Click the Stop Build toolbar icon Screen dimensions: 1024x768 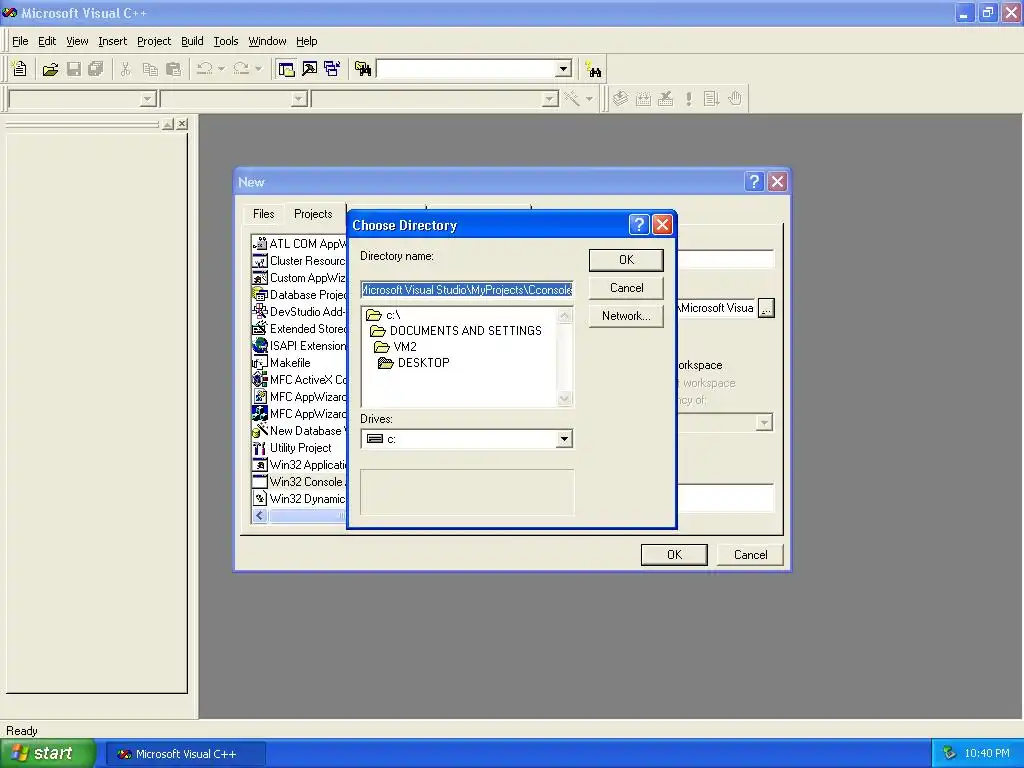[x=665, y=99]
